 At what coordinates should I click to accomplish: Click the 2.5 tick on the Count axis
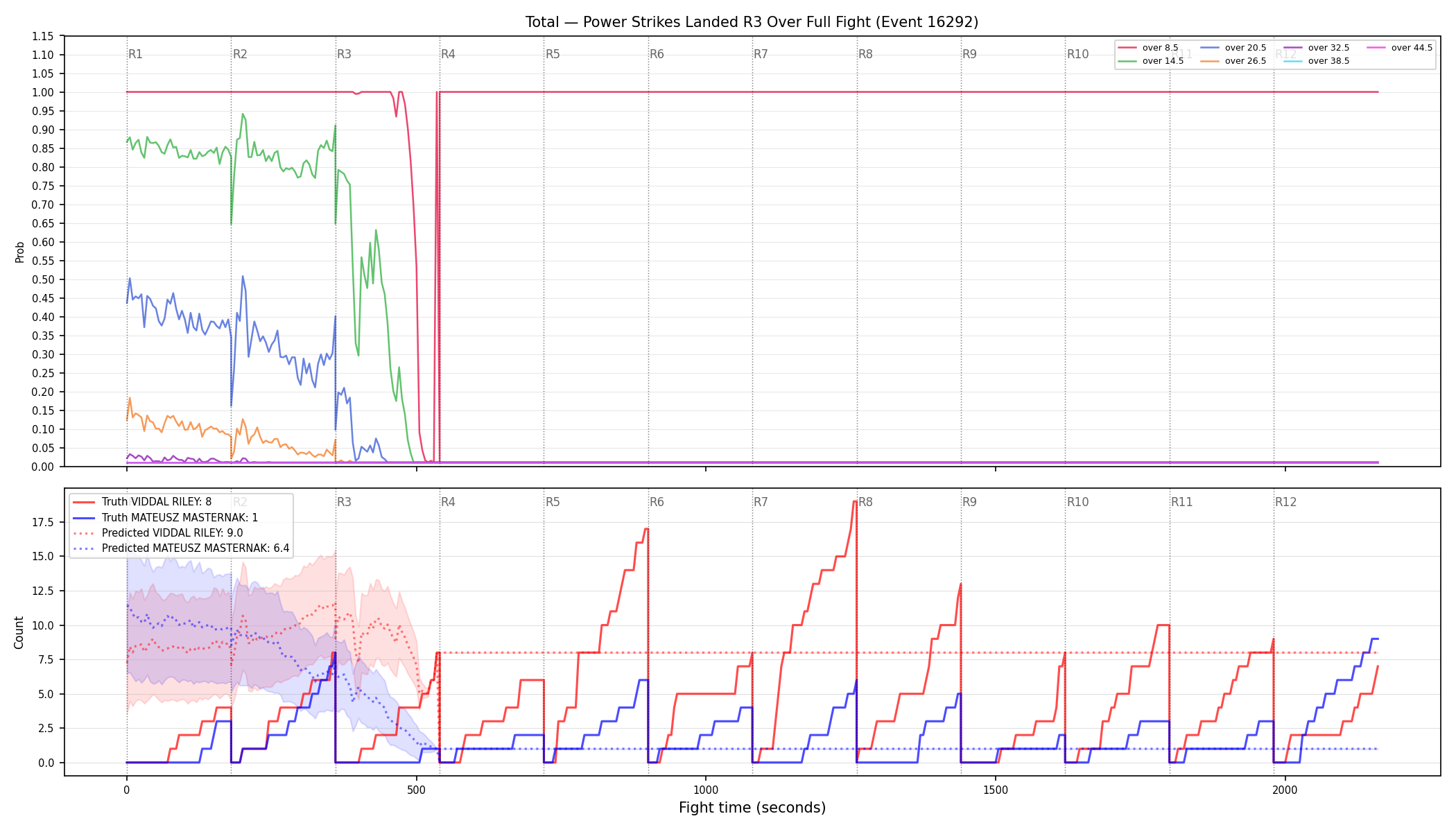48,728
